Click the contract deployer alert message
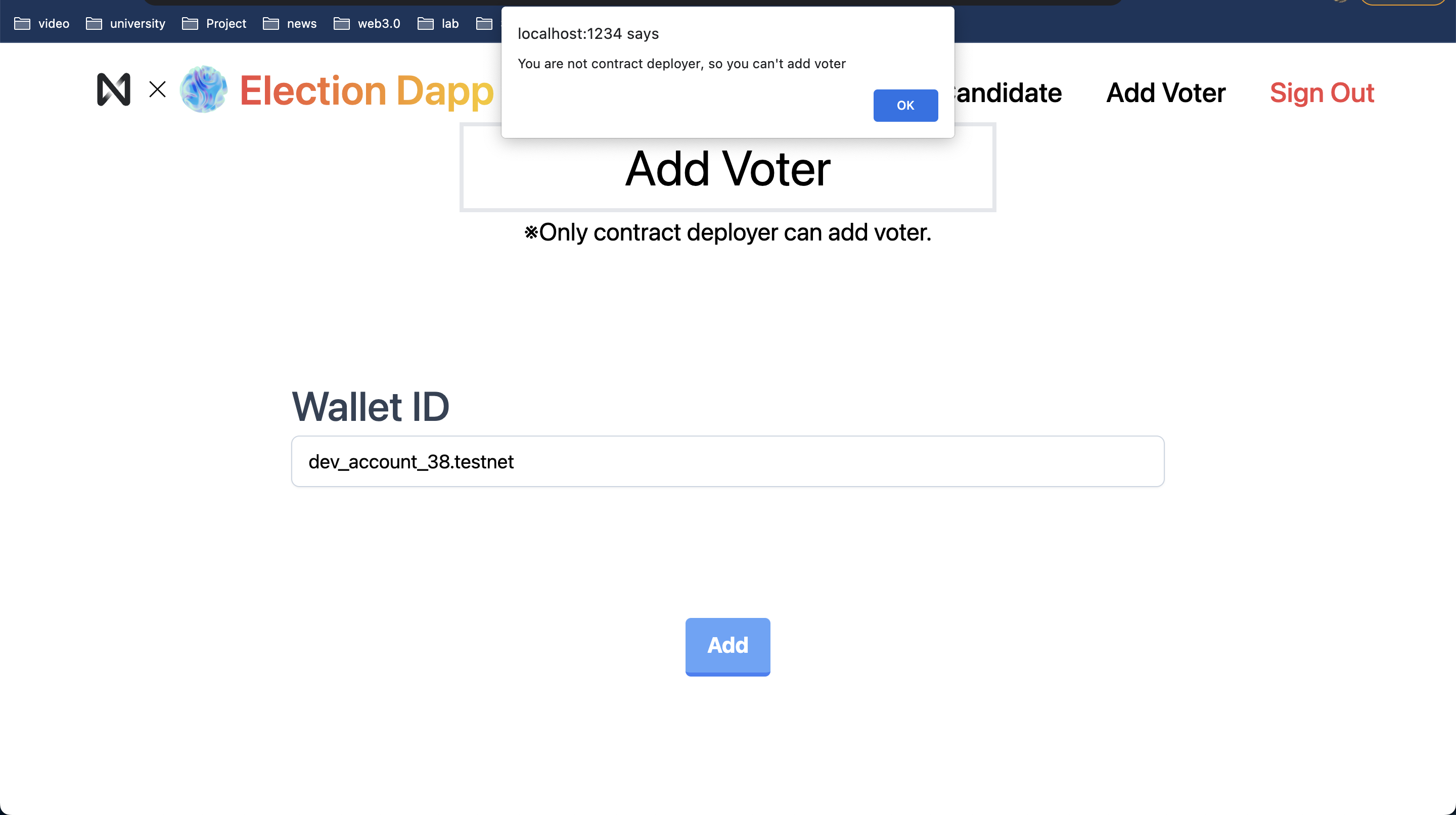The width and height of the screenshot is (1456, 815). (x=681, y=64)
